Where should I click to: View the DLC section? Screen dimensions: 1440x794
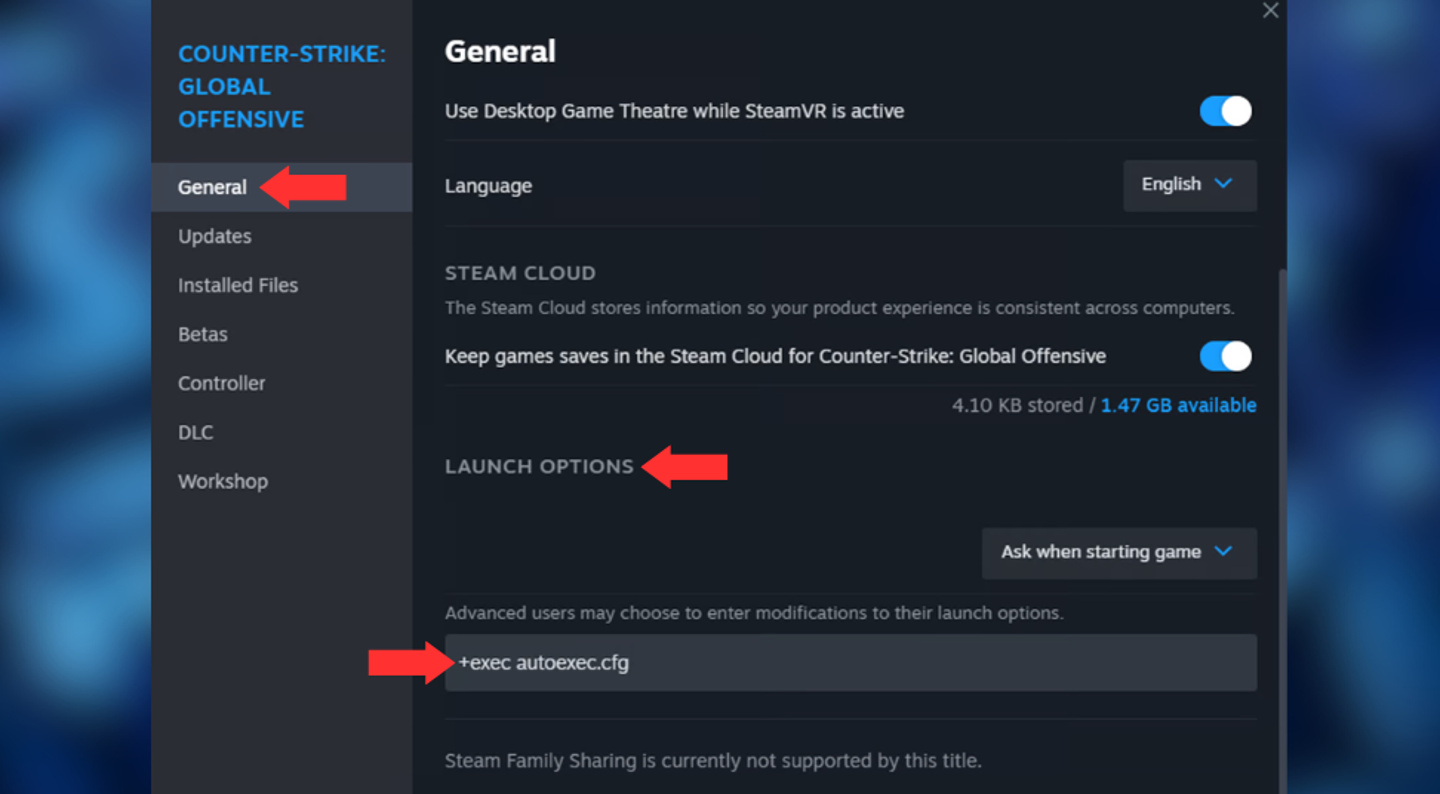click(195, 432)
